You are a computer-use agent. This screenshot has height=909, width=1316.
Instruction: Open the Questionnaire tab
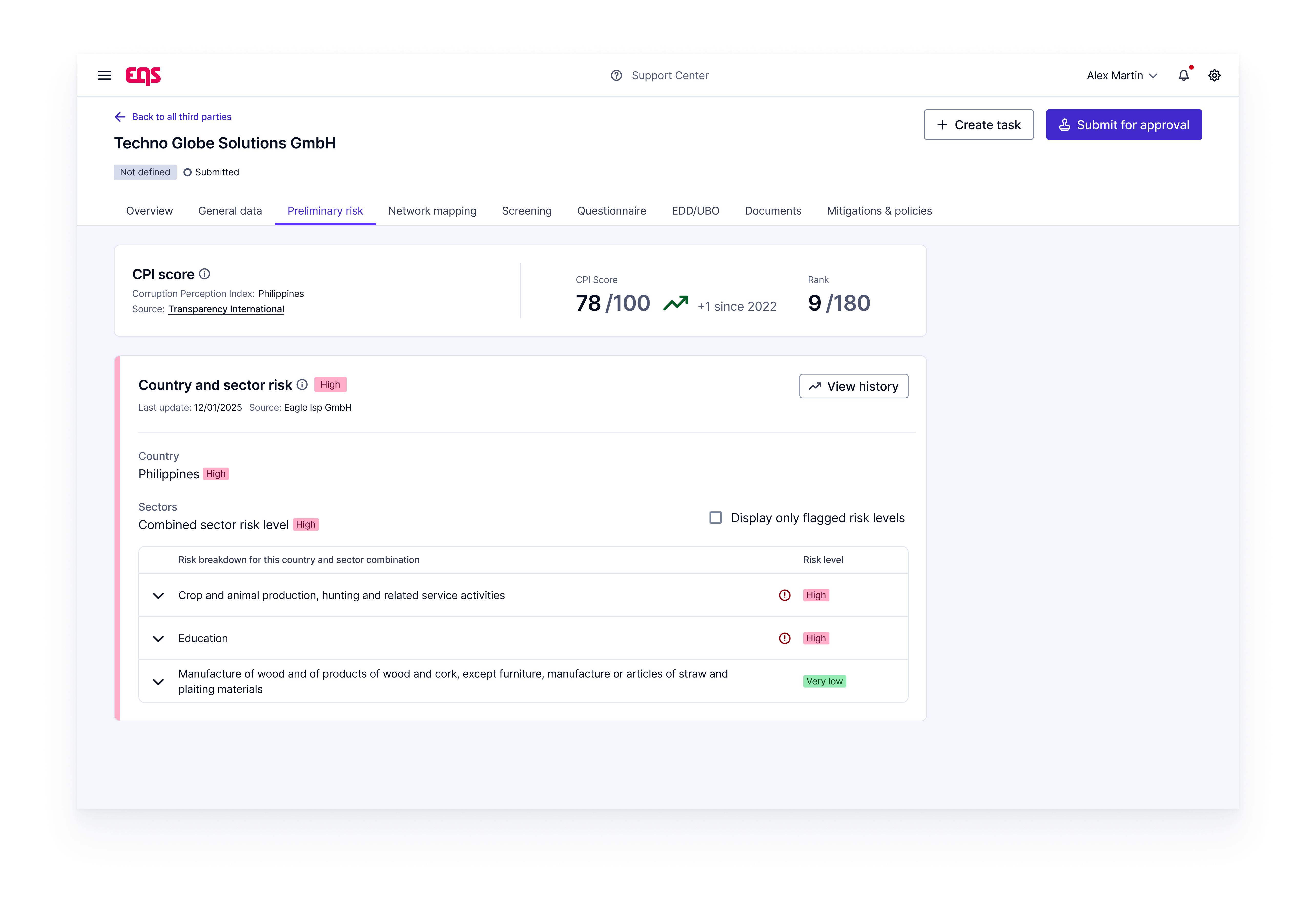point(611,211)
